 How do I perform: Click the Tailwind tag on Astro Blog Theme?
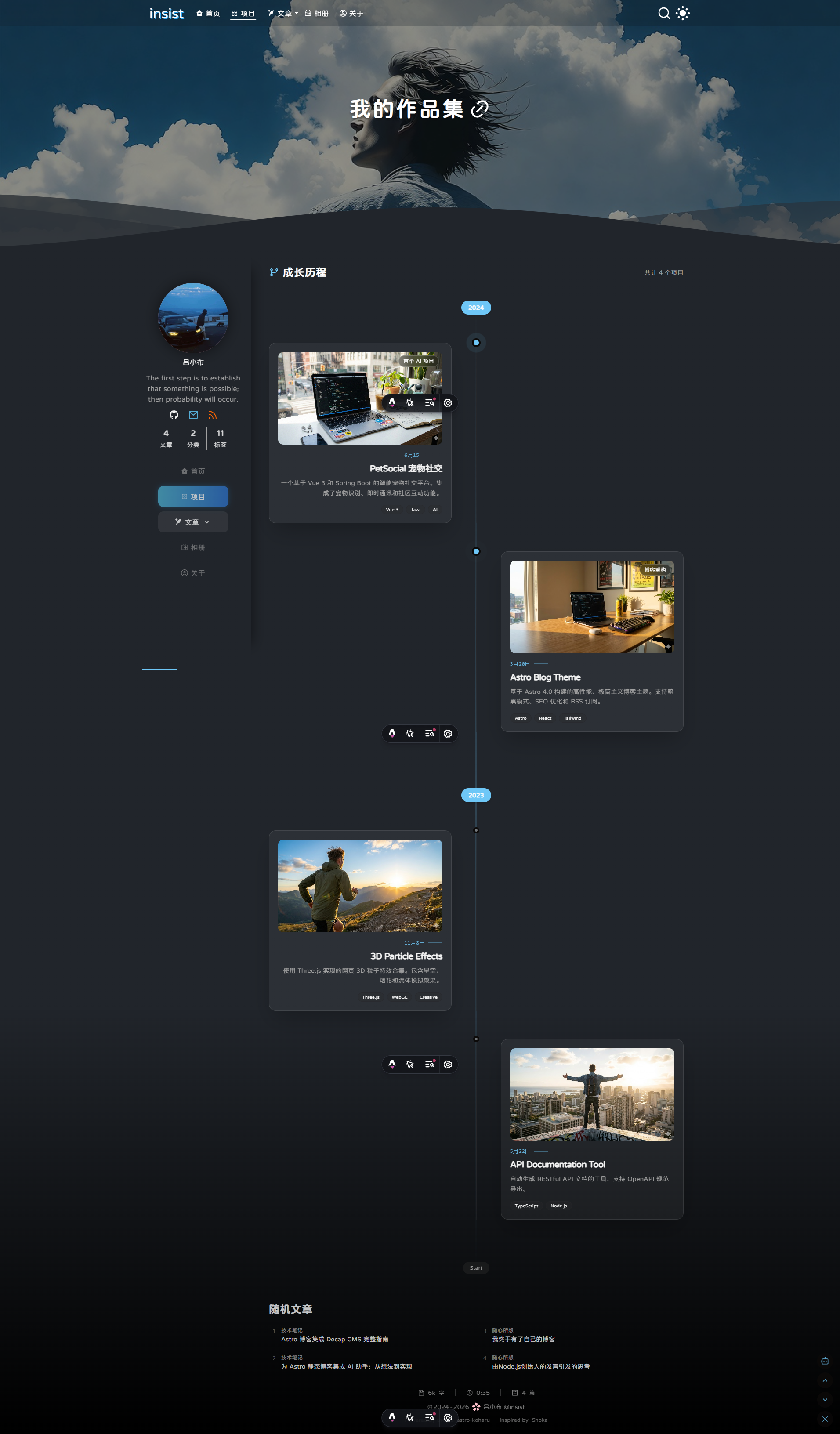tap(572, 718)
